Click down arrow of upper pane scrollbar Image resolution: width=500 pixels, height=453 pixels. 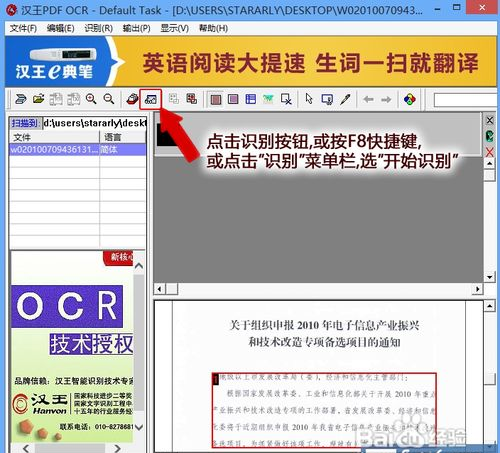coord(489,277)
